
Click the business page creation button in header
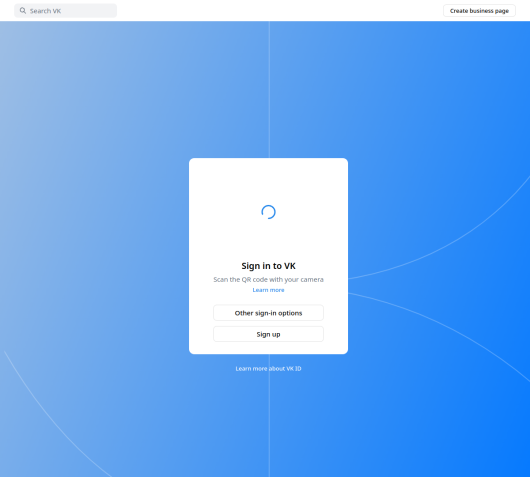tap(479, 11)
